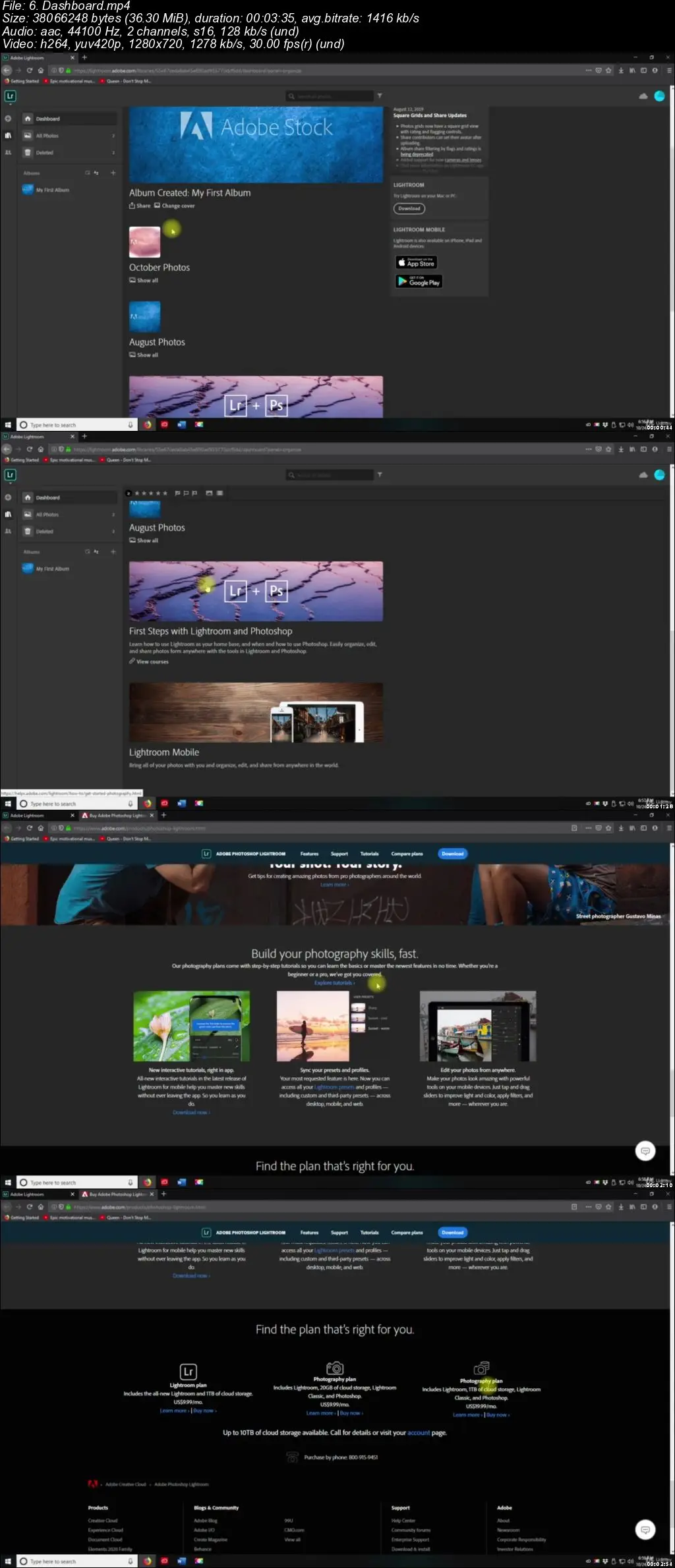Switch to photo grid view, second frame

[209, 493]
